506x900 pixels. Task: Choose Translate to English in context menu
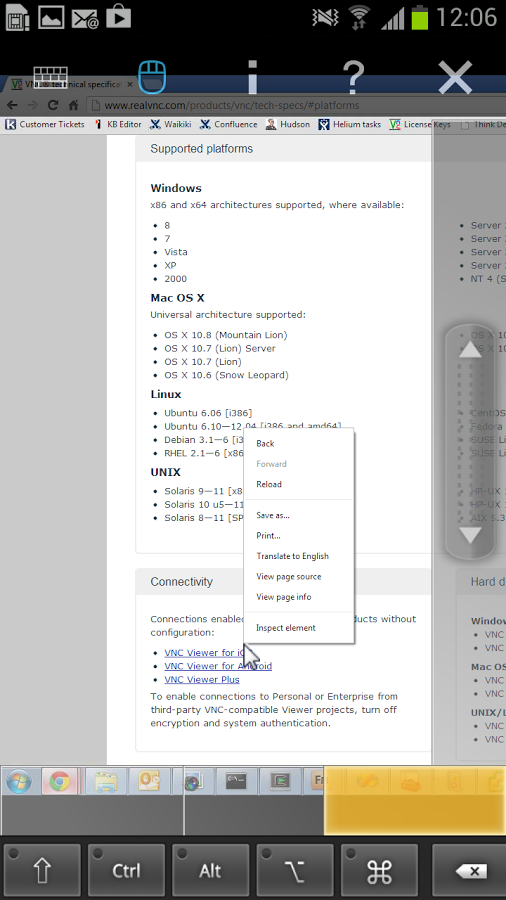[x=298, y=556]
